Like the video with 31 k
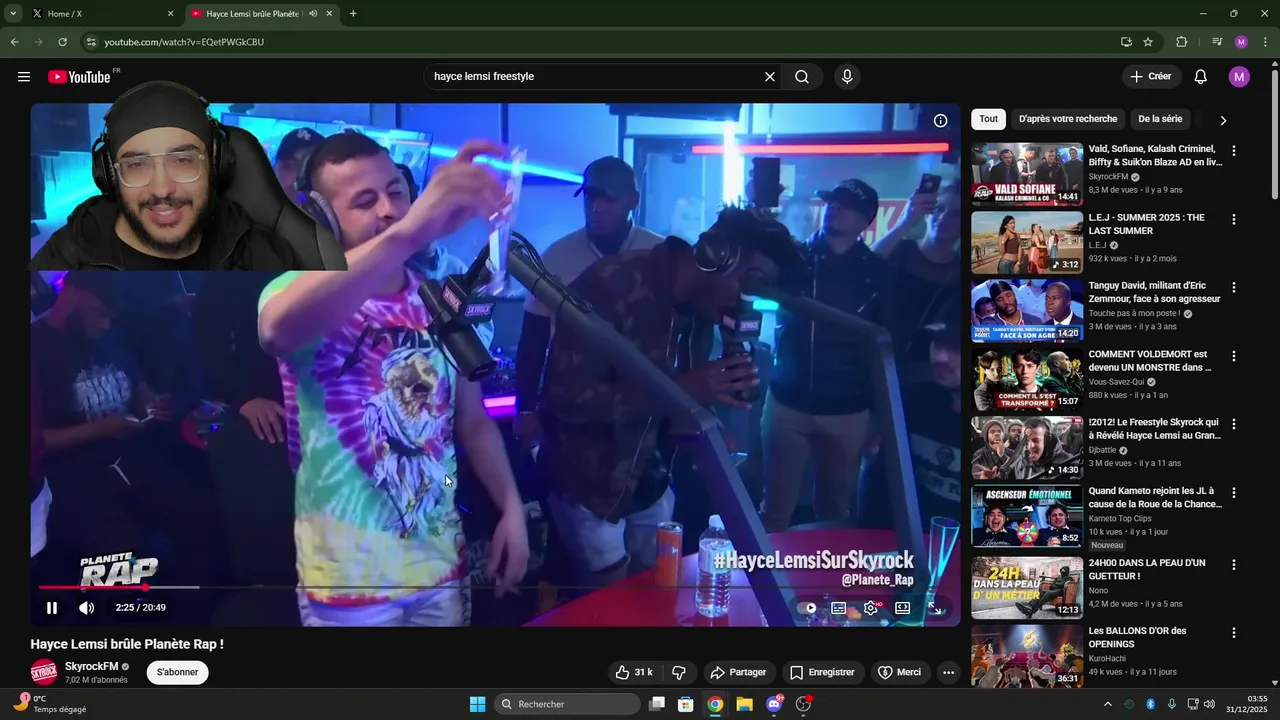1280x720 pixels. point(634,672)
